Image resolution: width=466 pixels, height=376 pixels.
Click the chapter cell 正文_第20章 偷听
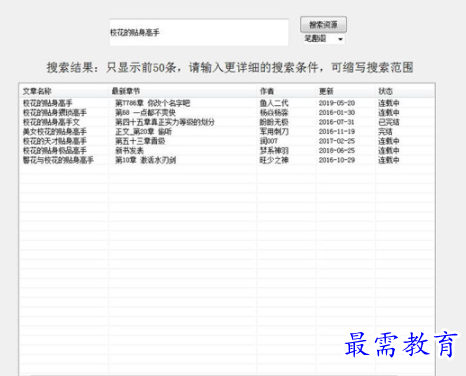point(143,132)
